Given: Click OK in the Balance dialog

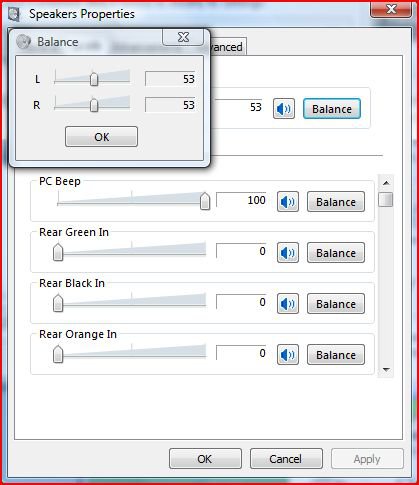Looking at the screenshot, I should [101, 137].
